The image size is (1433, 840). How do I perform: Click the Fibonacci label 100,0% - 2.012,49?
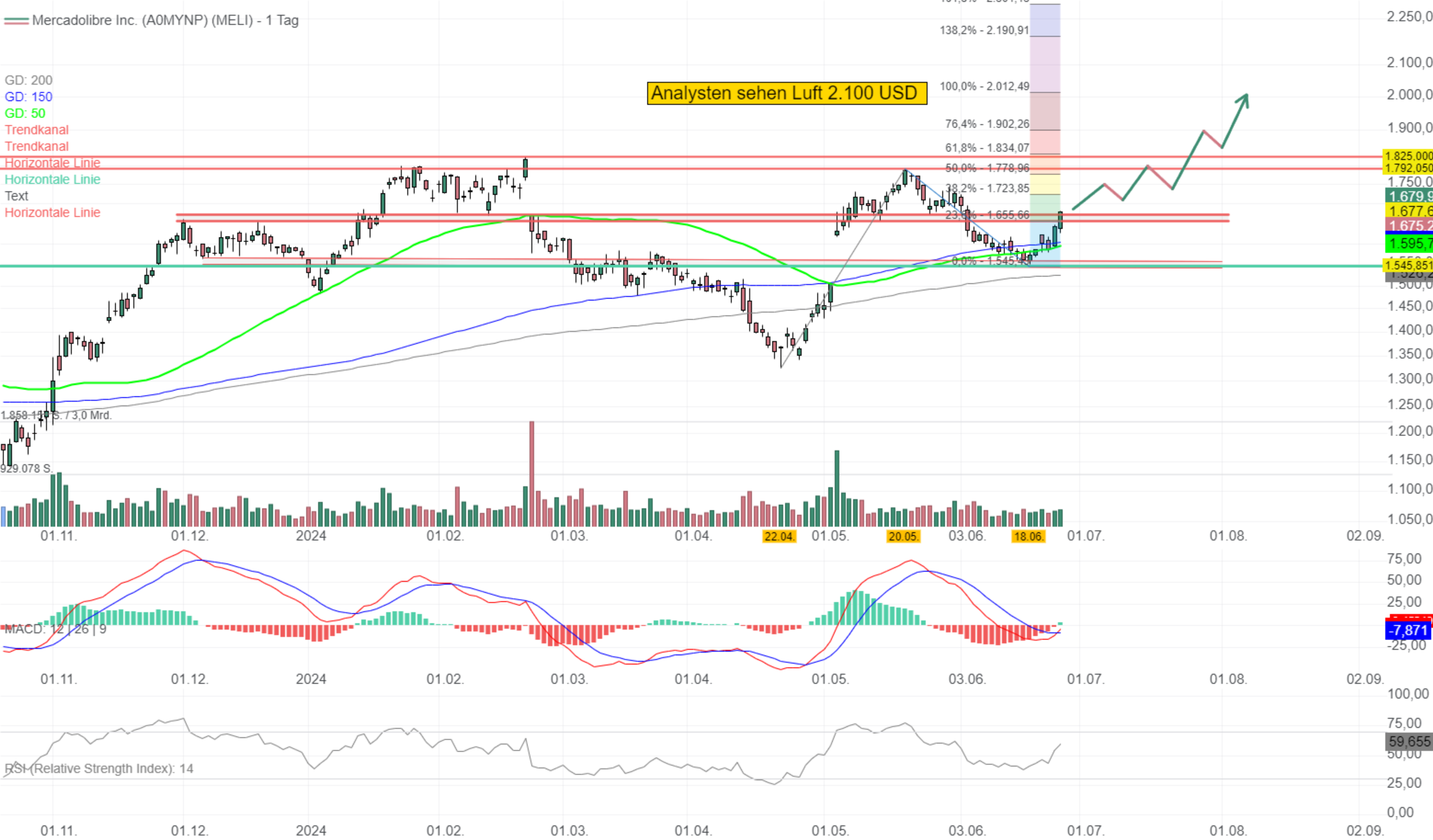[x=984, y=86]
